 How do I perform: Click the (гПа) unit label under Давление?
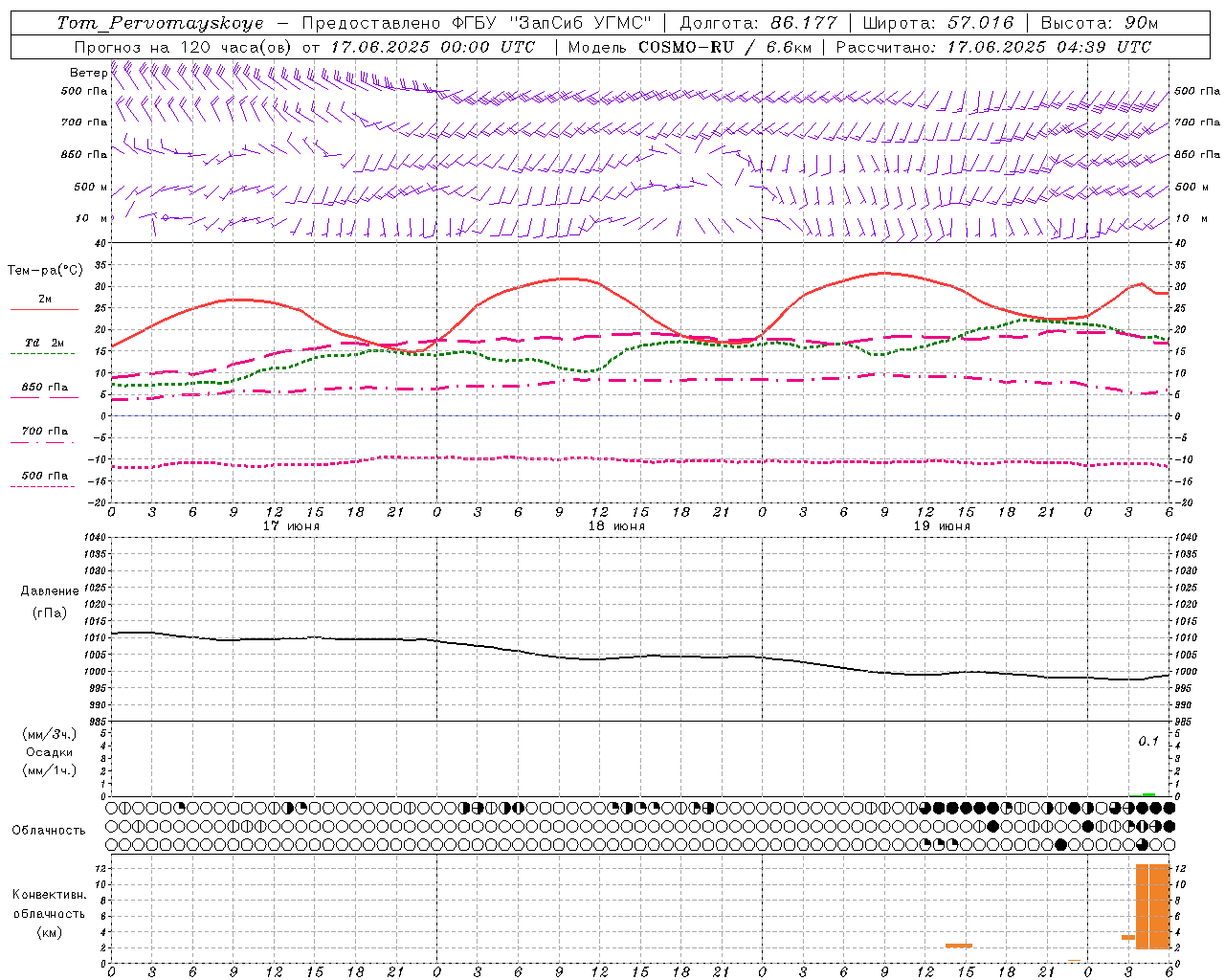[50, 612]
